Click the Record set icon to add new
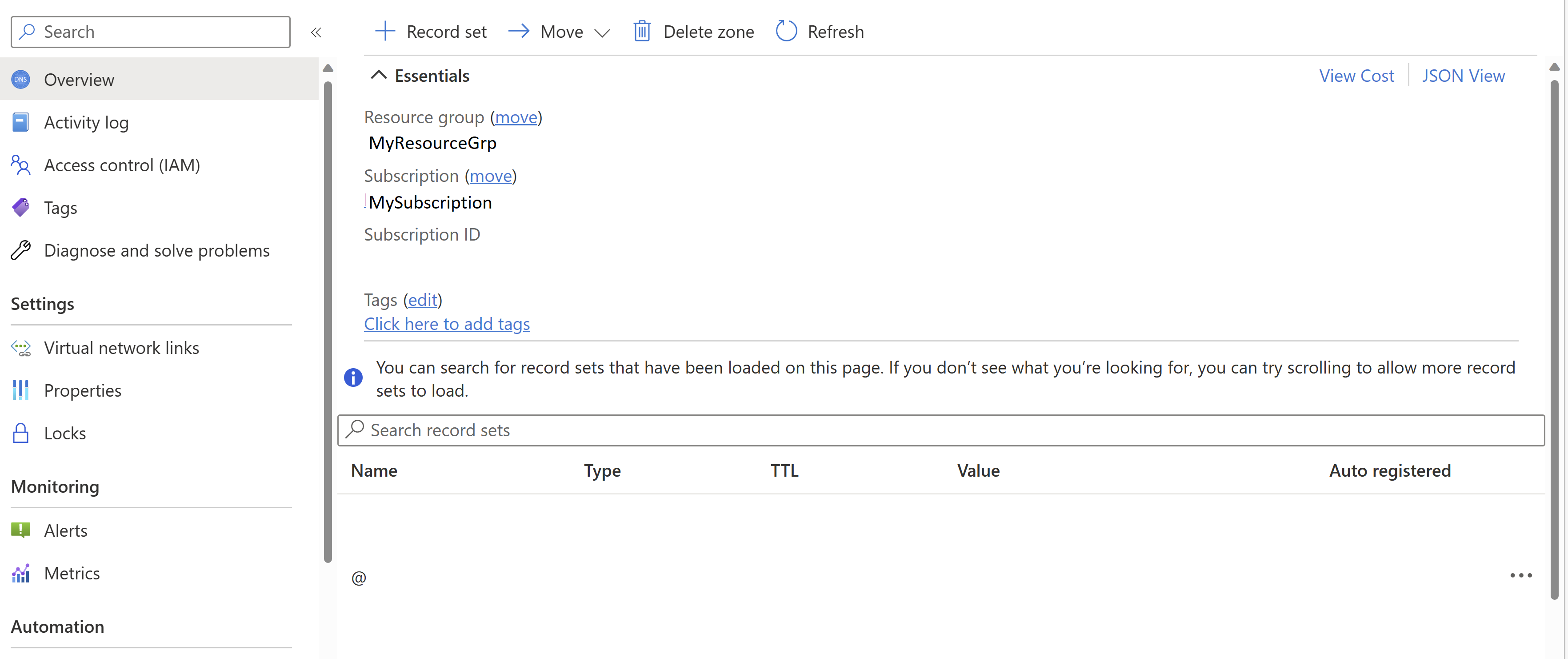The width and height of the screenshot is (1568, 659). pyautogui.click(x=384, y=30)
